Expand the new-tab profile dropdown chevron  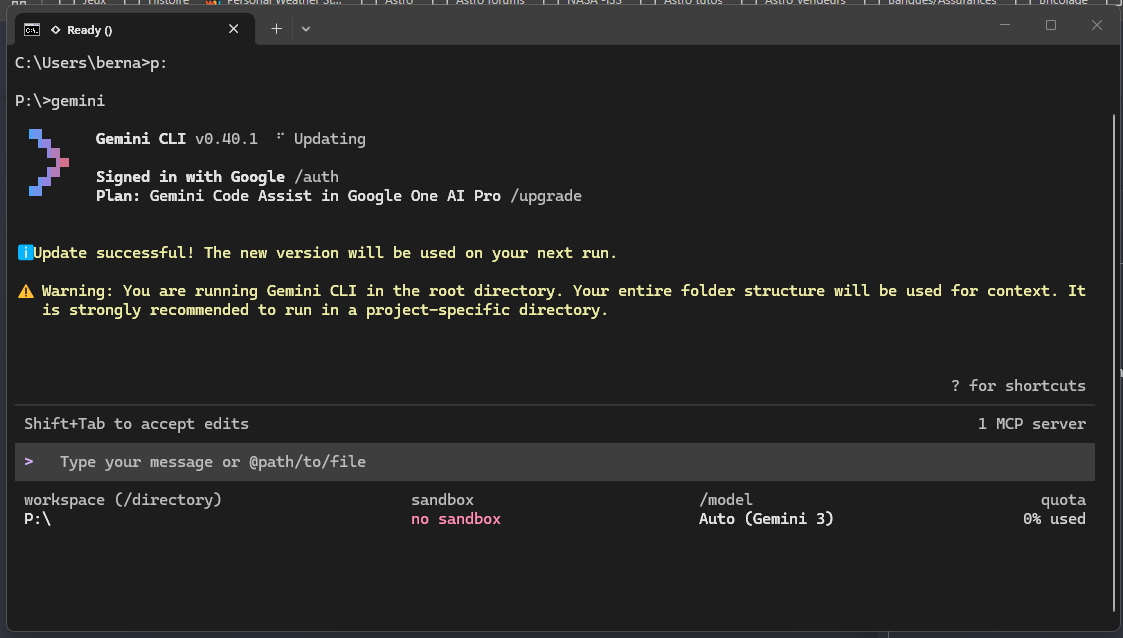(306, 29)
